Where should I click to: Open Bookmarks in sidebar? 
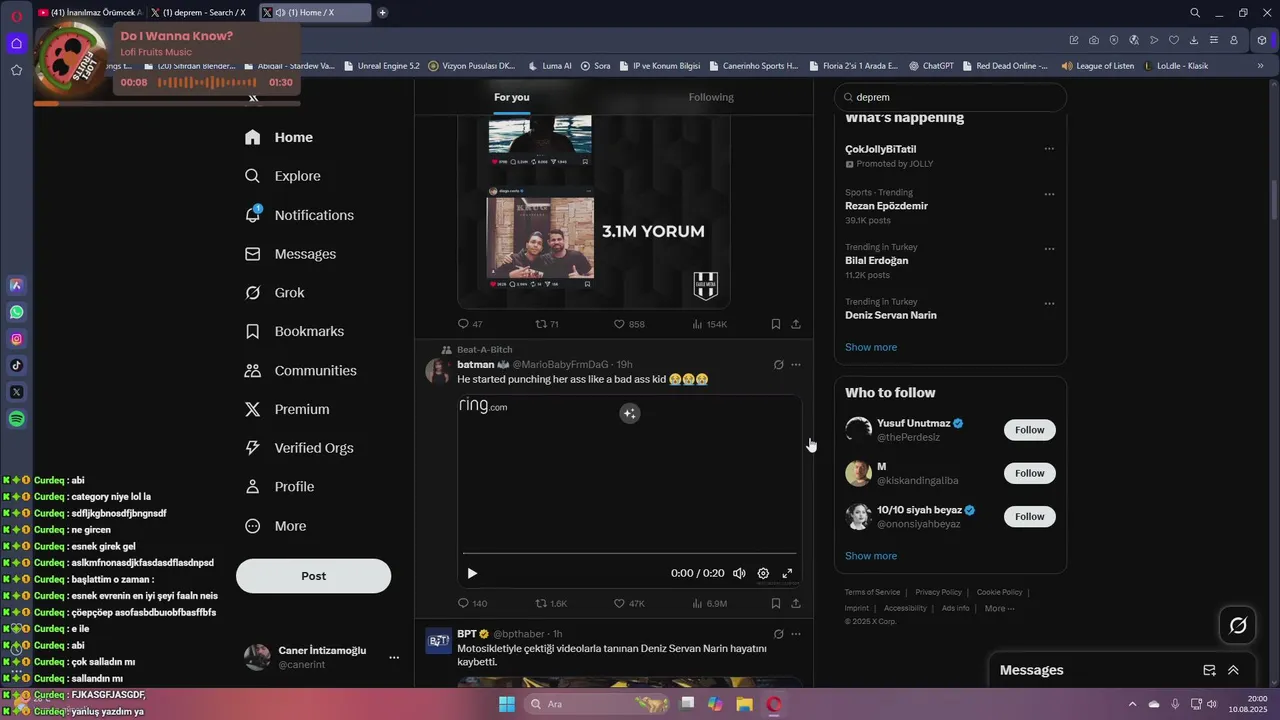(294, 331)
